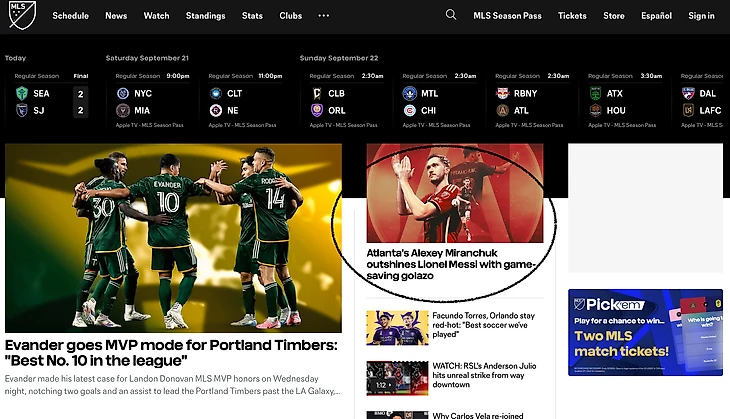Open MLS Season Pass link
Image resolution: width=730 pixels, height=419 pixels.
[507, 15]
